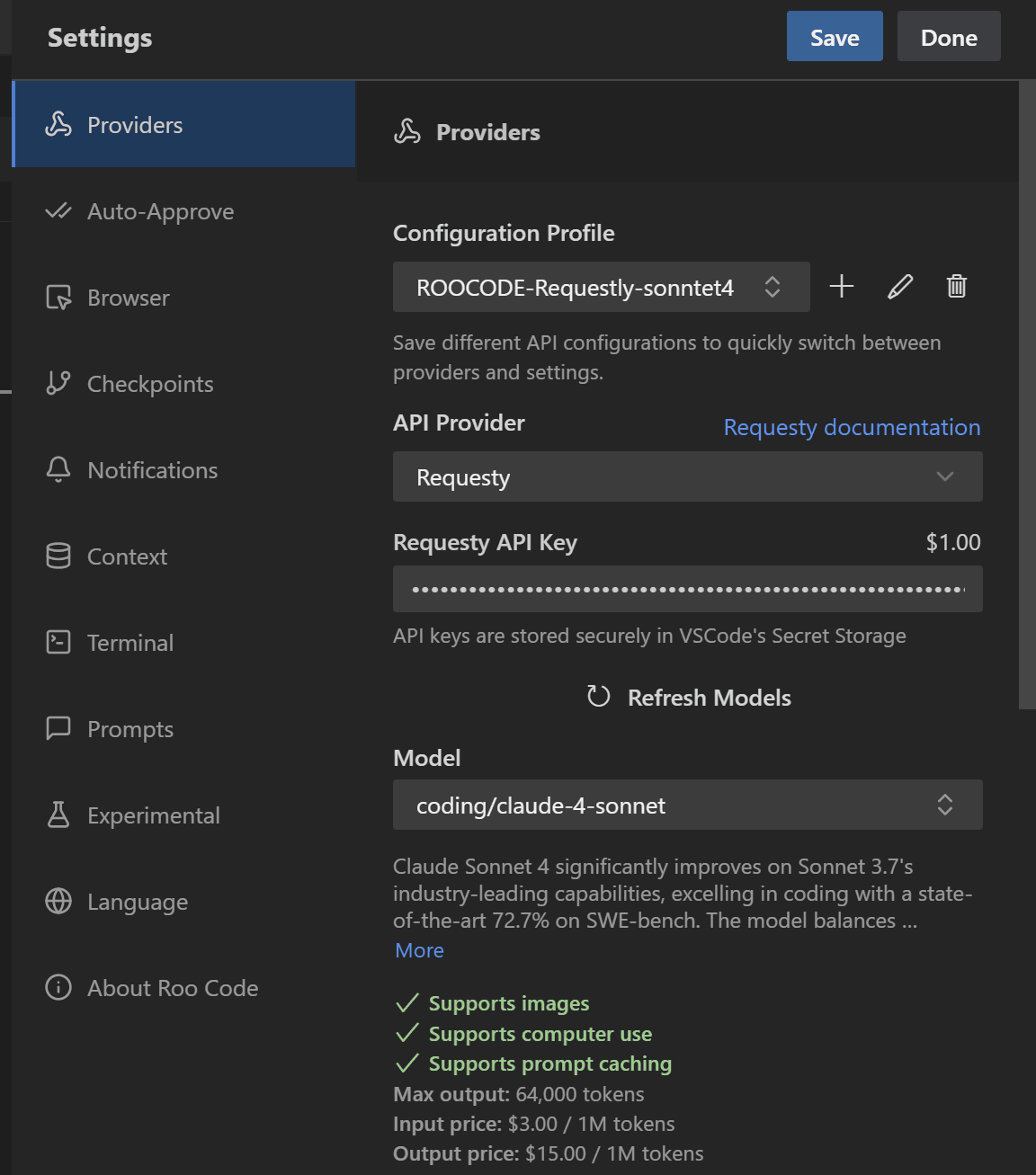Go to the Browser settings tab
The image size is (1036, 1175).
click(x=184, y=298)
